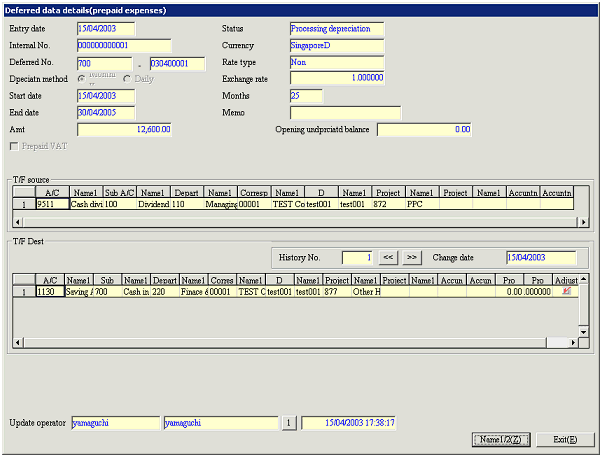Click the Deferred No. field showing 030400001
603x457 pixels.
[177, 63]
